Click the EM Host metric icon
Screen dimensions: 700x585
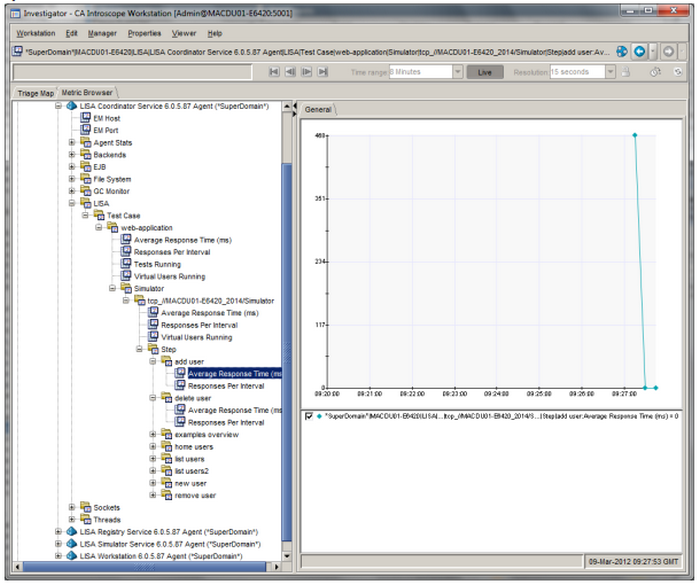tap(85, 118)
